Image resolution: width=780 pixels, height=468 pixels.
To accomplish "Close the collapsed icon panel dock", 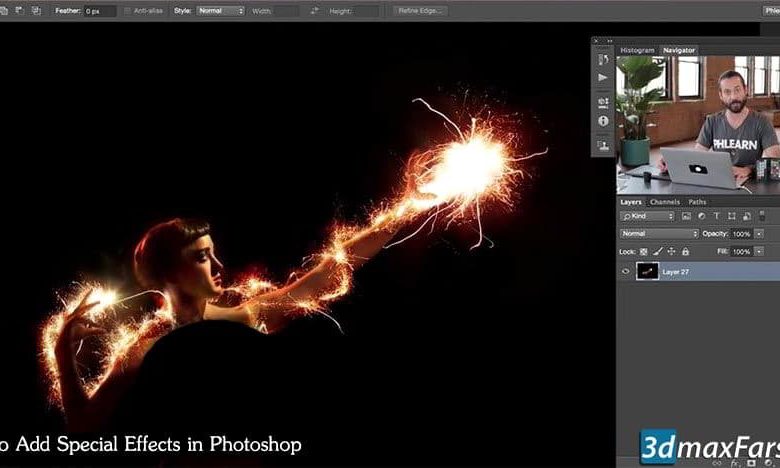I will tap(596, 41).
